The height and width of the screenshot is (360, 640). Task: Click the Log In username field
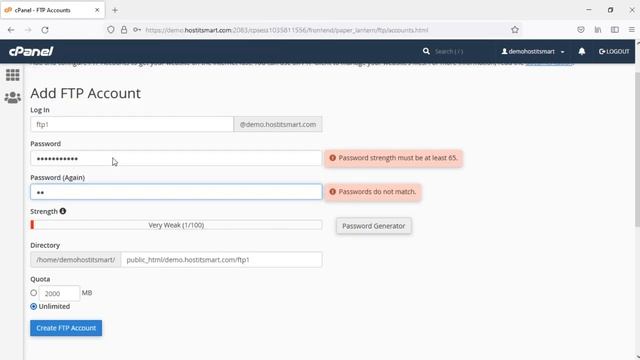point(132,124)
